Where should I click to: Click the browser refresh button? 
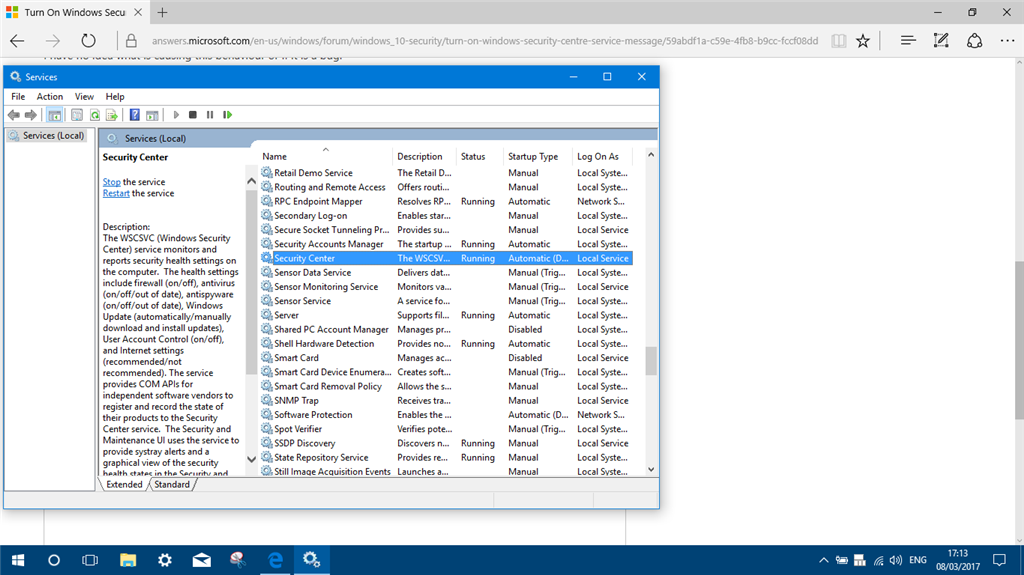[x=88, y=41]
